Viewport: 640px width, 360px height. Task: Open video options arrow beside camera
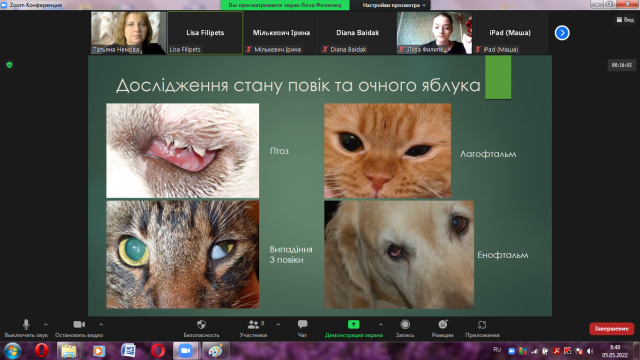(x=101, y=324)
